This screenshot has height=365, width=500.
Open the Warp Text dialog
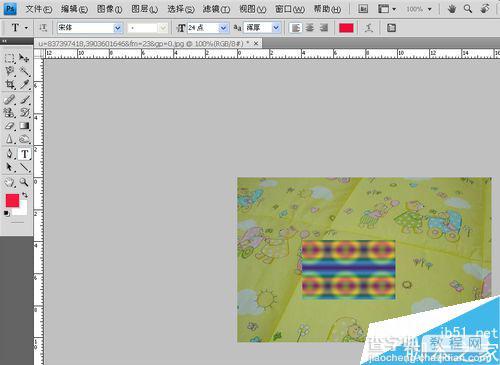[x=368, y=28]
